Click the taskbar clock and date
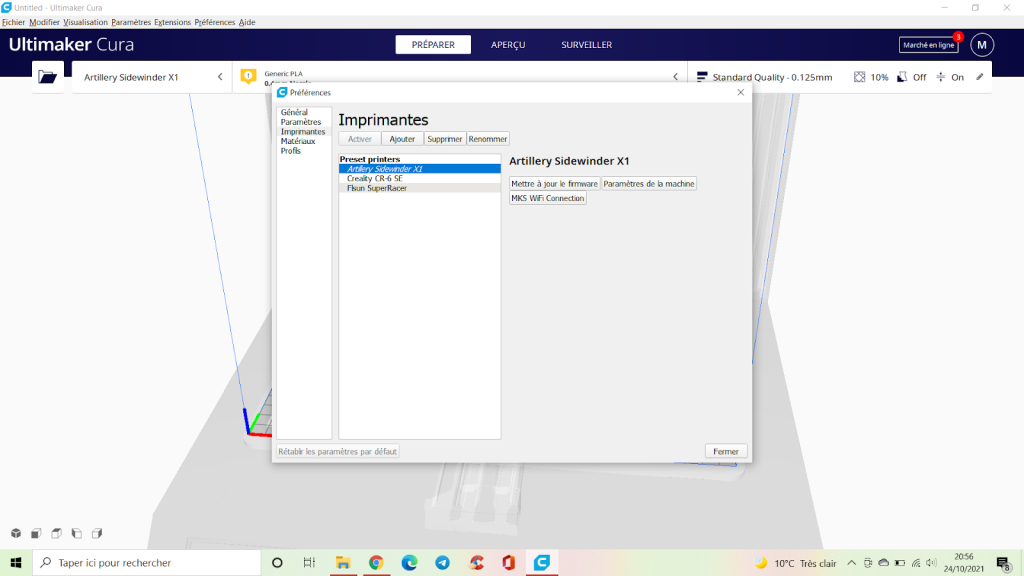 coord(963,563)
